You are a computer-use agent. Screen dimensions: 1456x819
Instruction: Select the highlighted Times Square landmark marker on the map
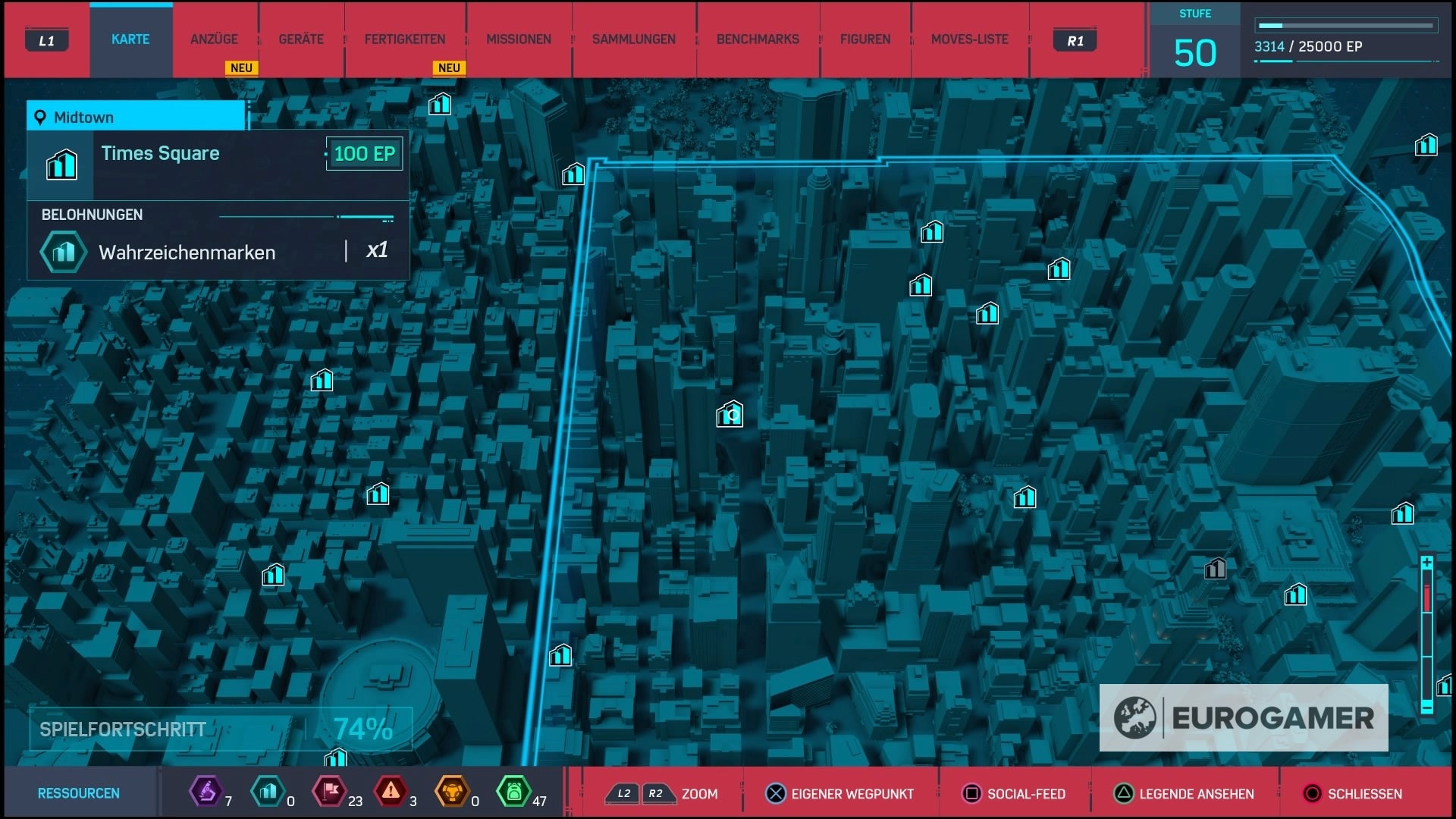(x=730, y=414)
